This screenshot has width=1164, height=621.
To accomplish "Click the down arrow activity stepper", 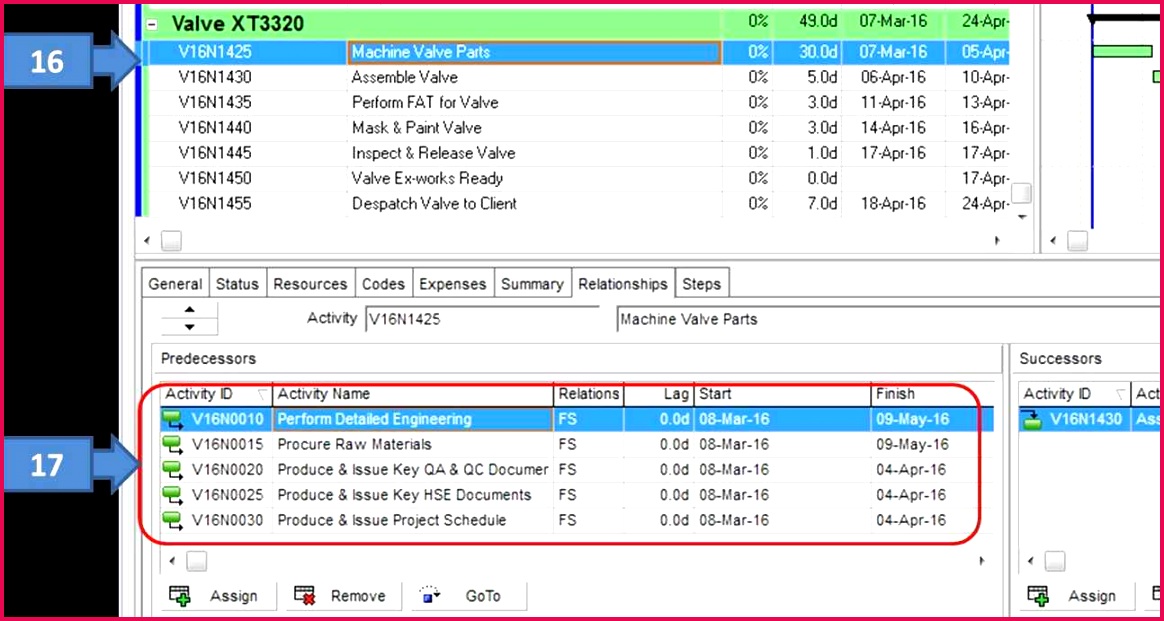I will (x=190, y=327).
